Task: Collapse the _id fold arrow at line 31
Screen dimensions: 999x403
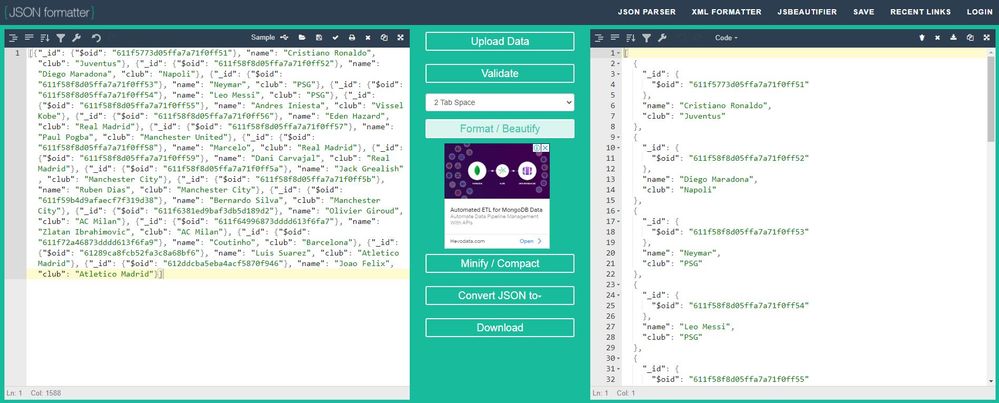Action: point(619,369)
